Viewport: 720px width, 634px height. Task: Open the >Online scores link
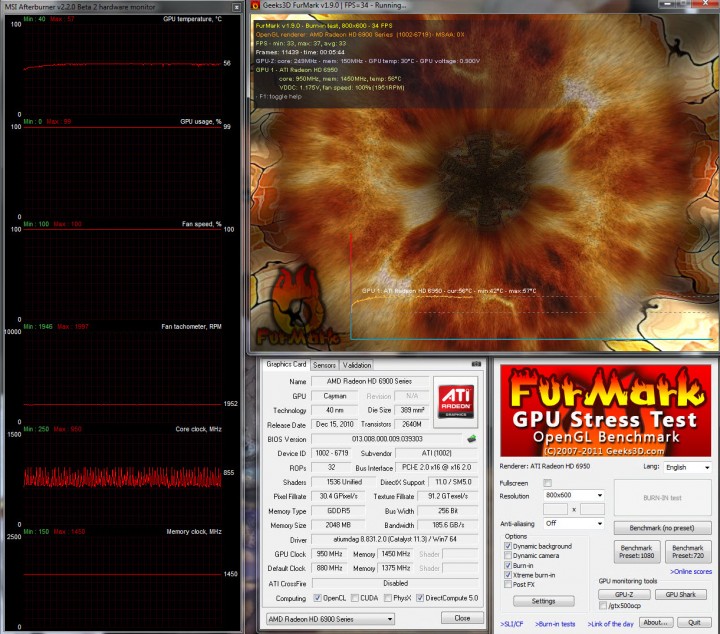coord(691,572)
